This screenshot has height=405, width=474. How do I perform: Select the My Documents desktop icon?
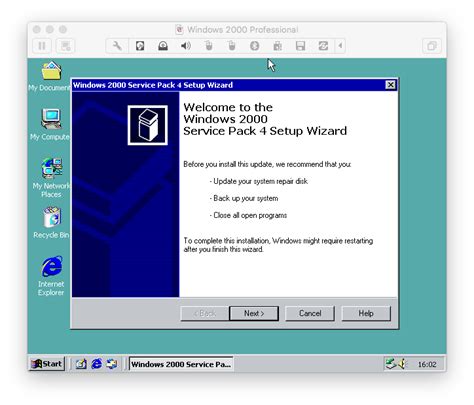point(51,76)
